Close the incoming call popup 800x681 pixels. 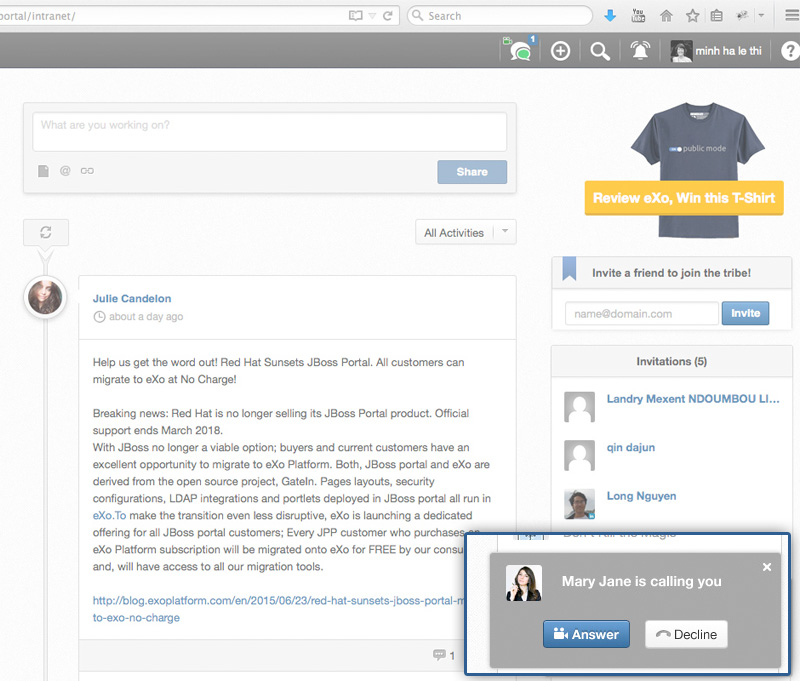767,567
